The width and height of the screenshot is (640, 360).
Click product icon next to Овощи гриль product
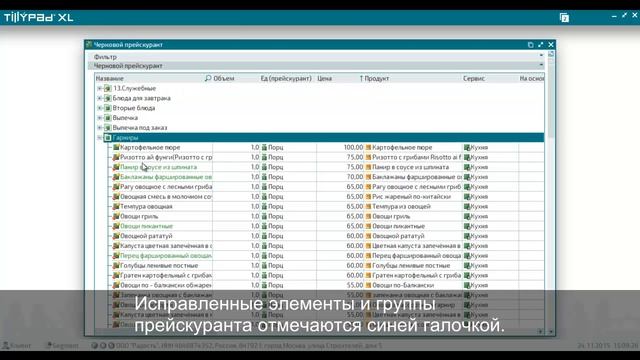coord(368,216)
